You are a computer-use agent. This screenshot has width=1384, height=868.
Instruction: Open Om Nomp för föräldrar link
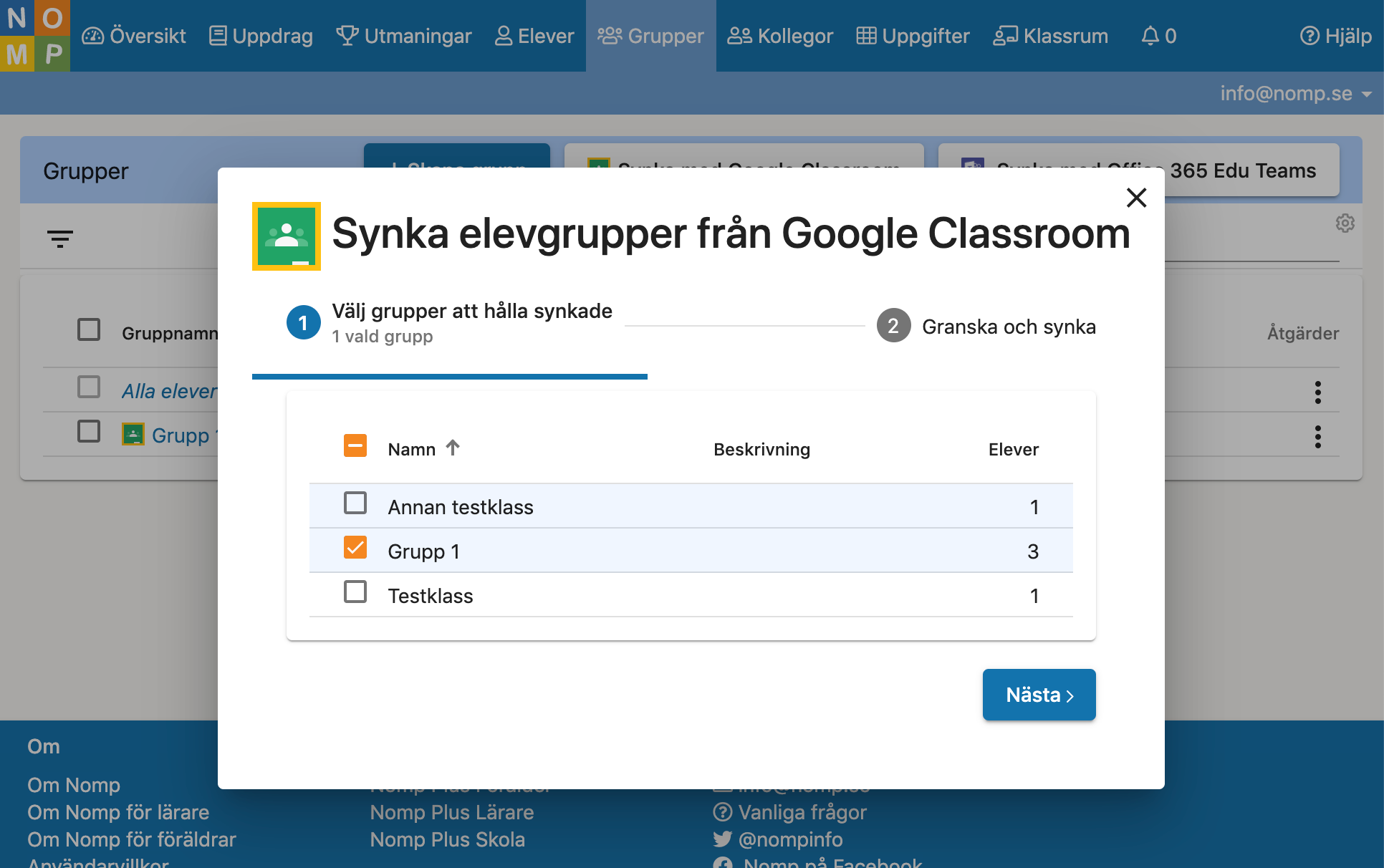click(132, 839)
